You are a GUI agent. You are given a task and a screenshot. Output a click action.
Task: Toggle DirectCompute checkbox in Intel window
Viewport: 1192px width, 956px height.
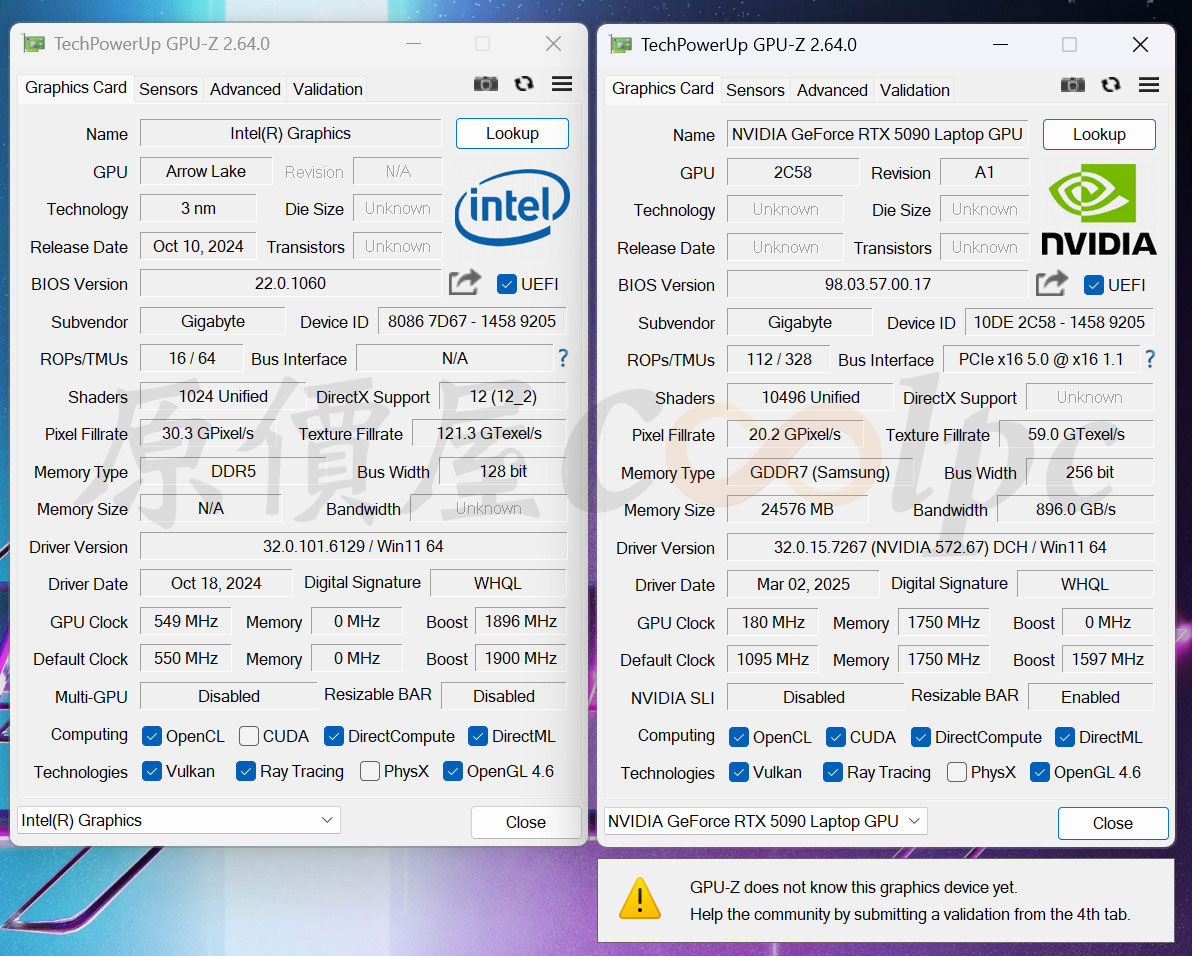click(x=334, y=736)
